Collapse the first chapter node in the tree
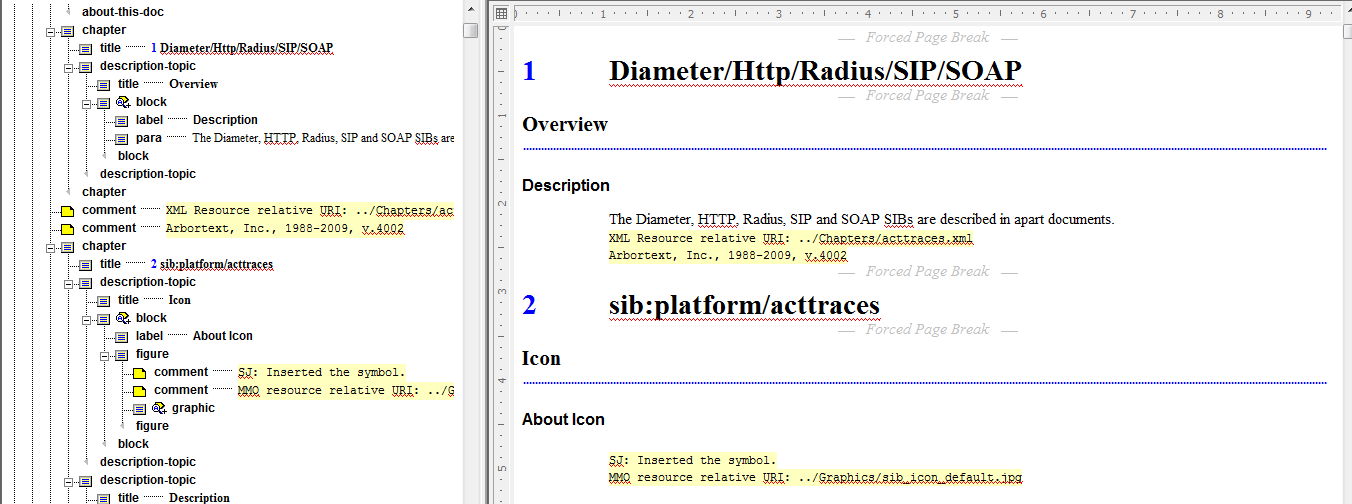Image resolution: width=1352 pixels, height=504 pixels. pyautogui.click(x=50, y=30)
